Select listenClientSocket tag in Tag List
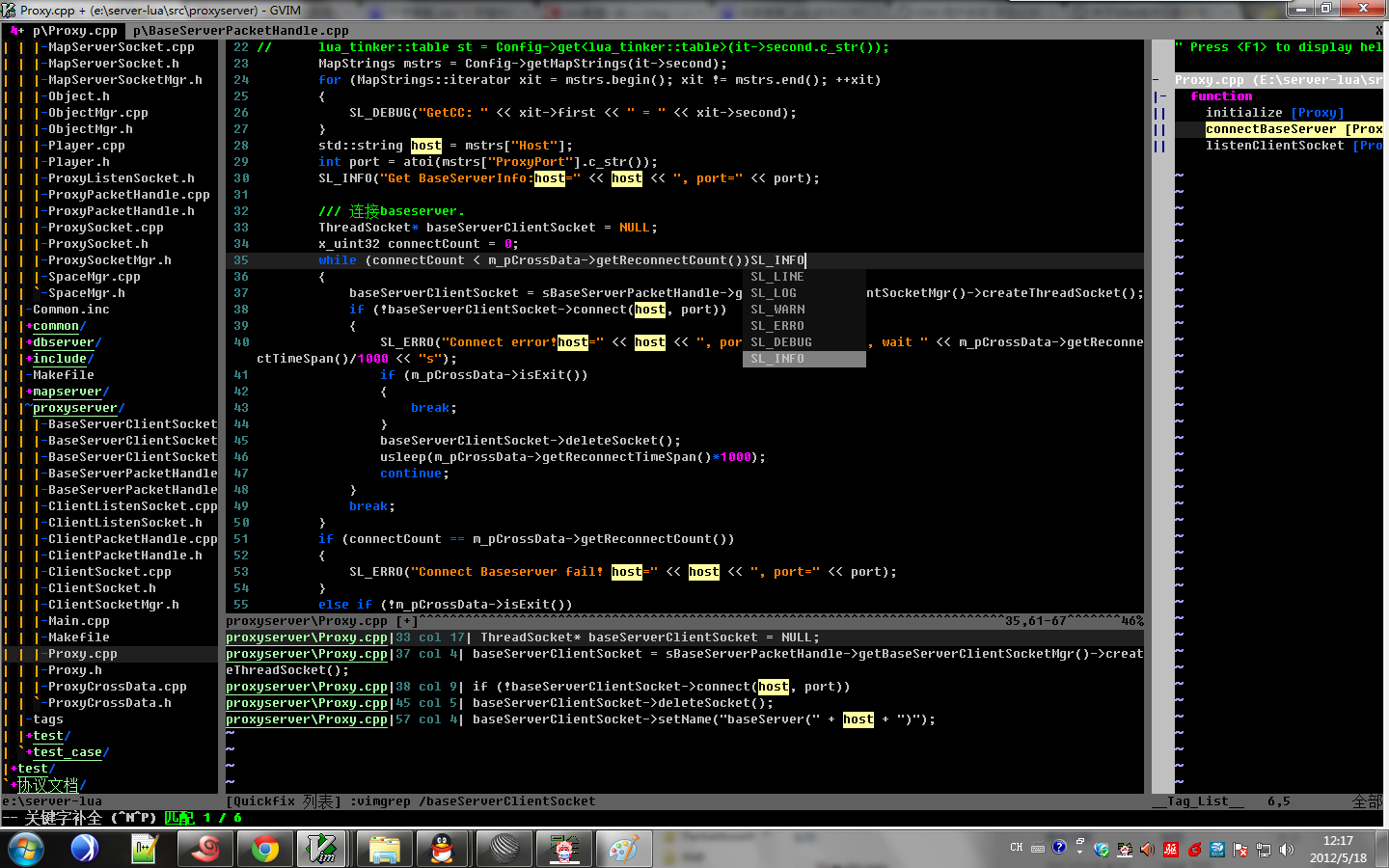This screenshot has width=1389, height=868. point(1294,146)
